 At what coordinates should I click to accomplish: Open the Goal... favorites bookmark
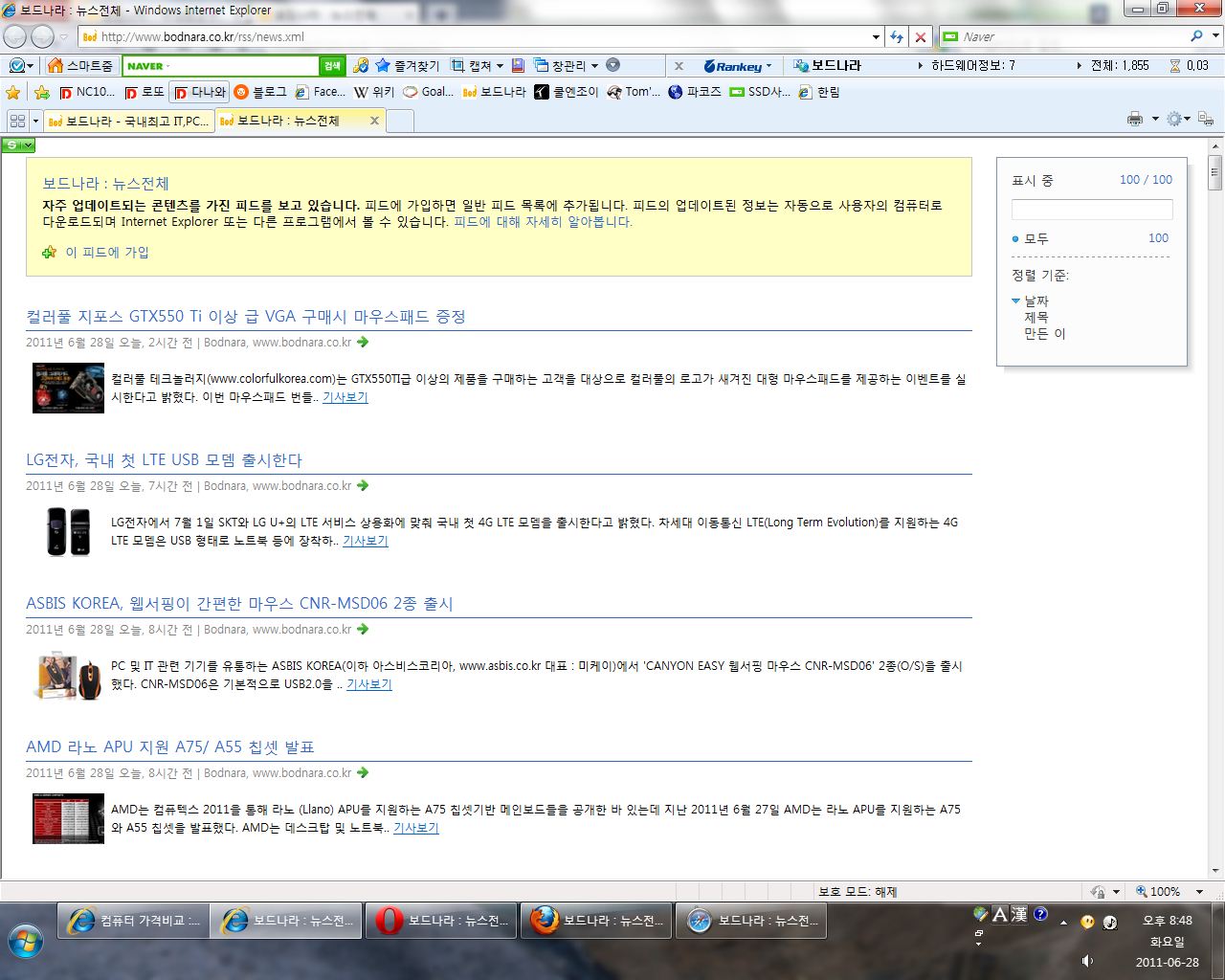pyautogui.click(x=428, y=93)
